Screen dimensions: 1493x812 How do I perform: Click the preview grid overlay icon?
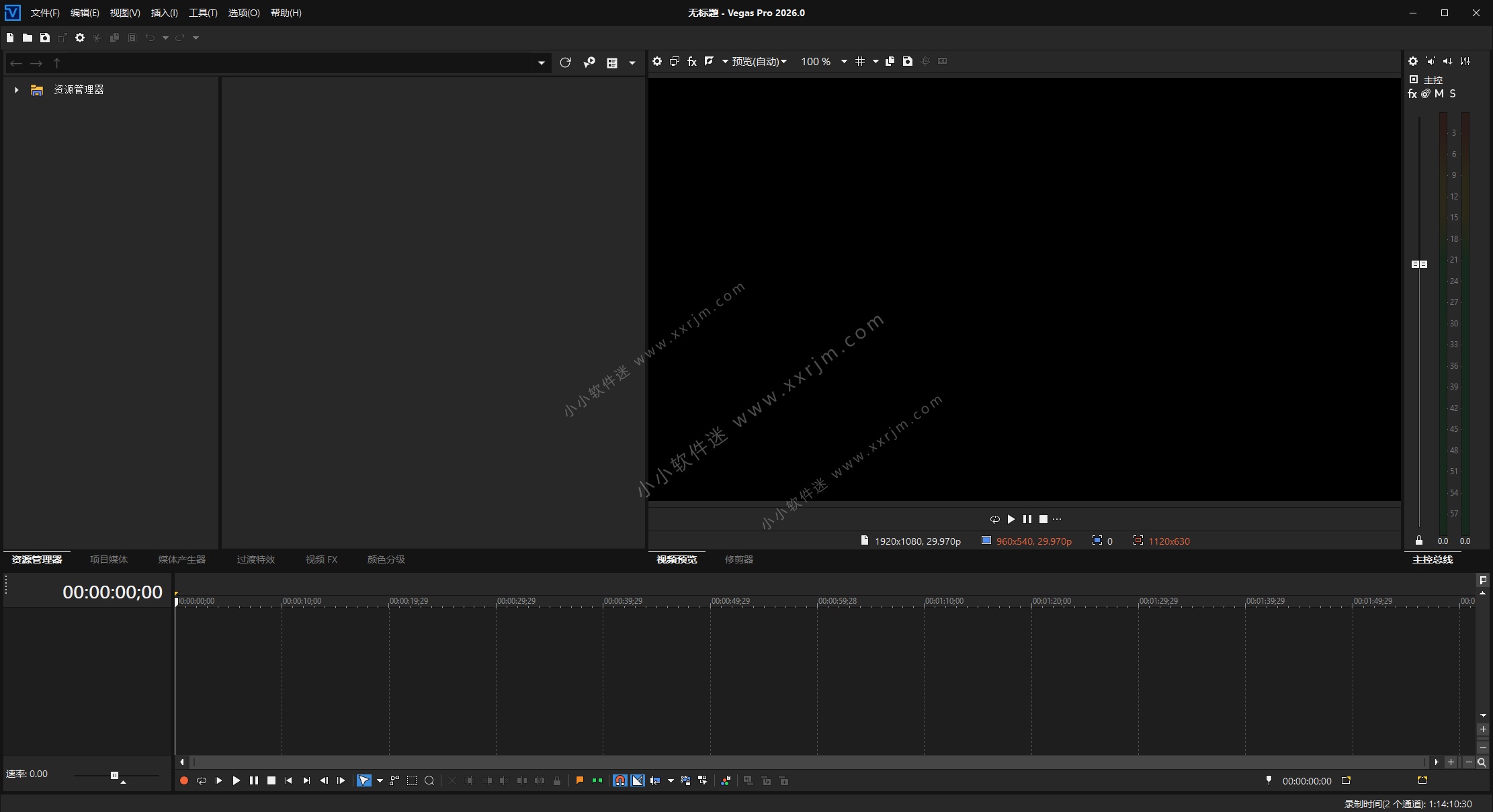pyautogui.click(x=860, y=61)
